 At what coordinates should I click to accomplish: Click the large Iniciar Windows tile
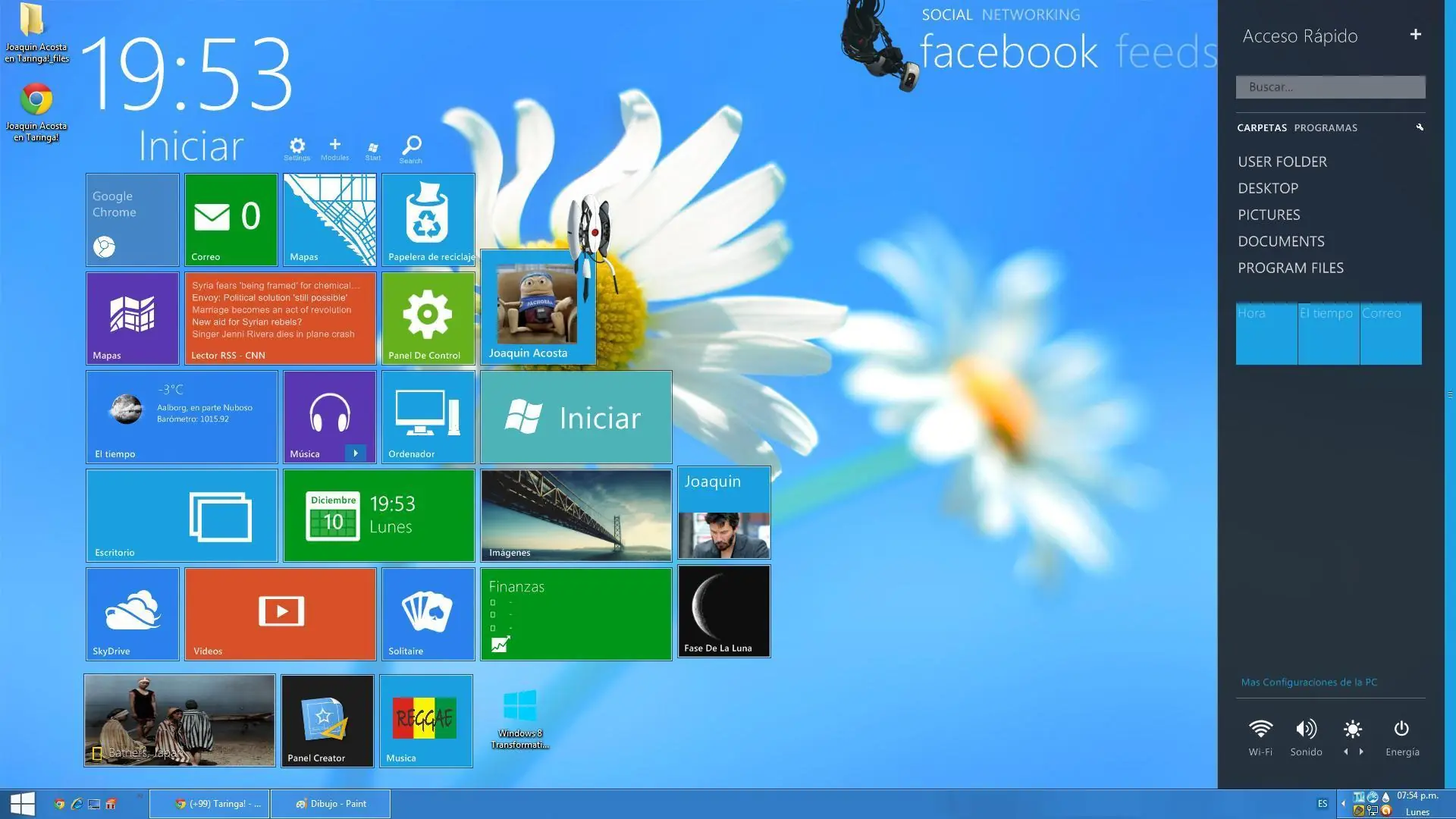[576, 417]
